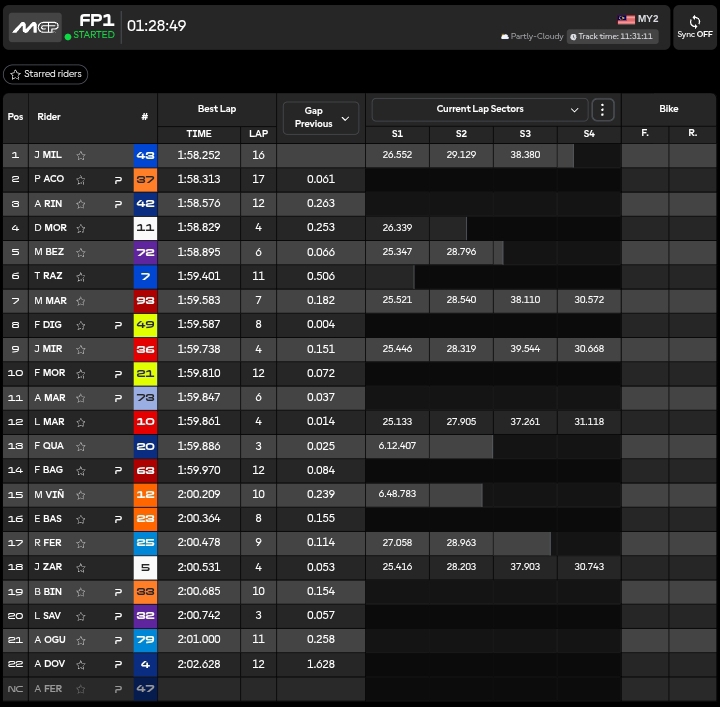Toggle favorite star for J ZAR
The height and width of the screenshot is (707, 720).
81,568
